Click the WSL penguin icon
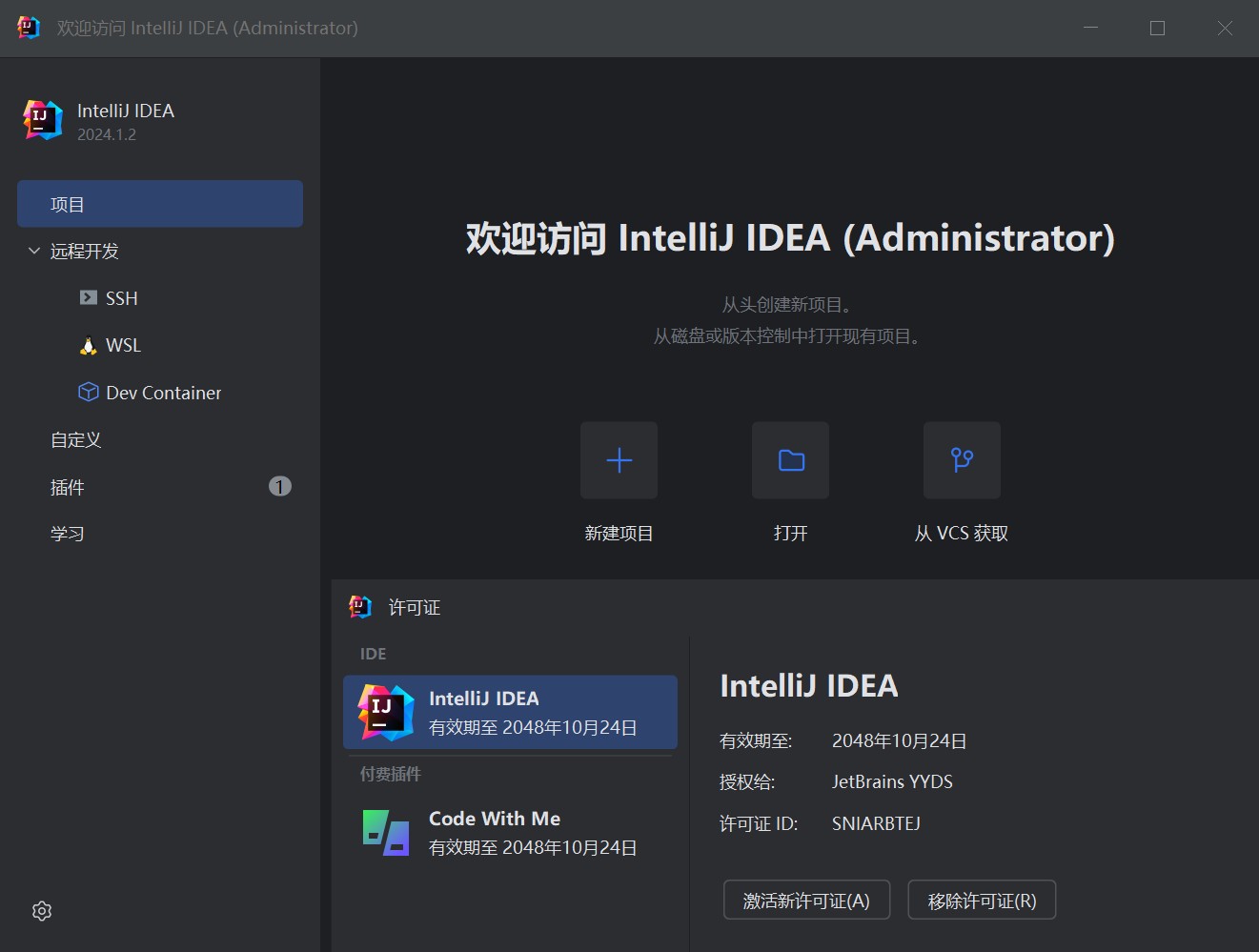 pyautogui.click(x=89, y=345)
